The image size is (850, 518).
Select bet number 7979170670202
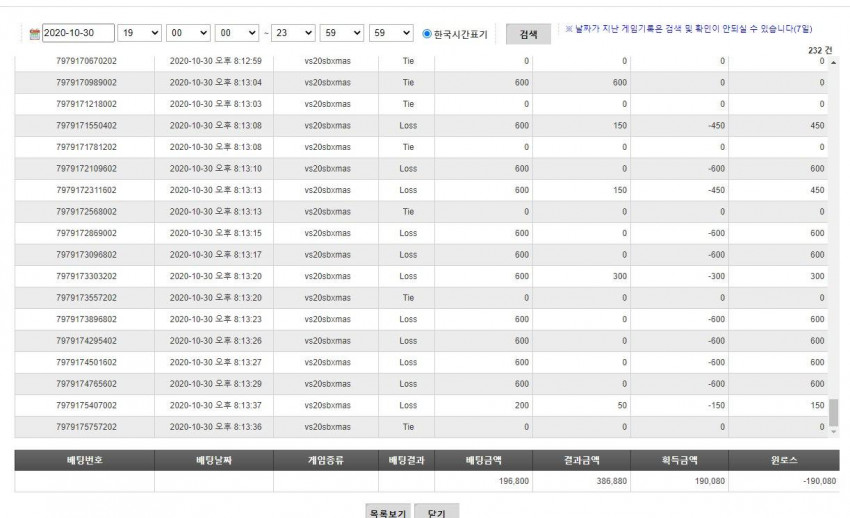coord(86,61)
